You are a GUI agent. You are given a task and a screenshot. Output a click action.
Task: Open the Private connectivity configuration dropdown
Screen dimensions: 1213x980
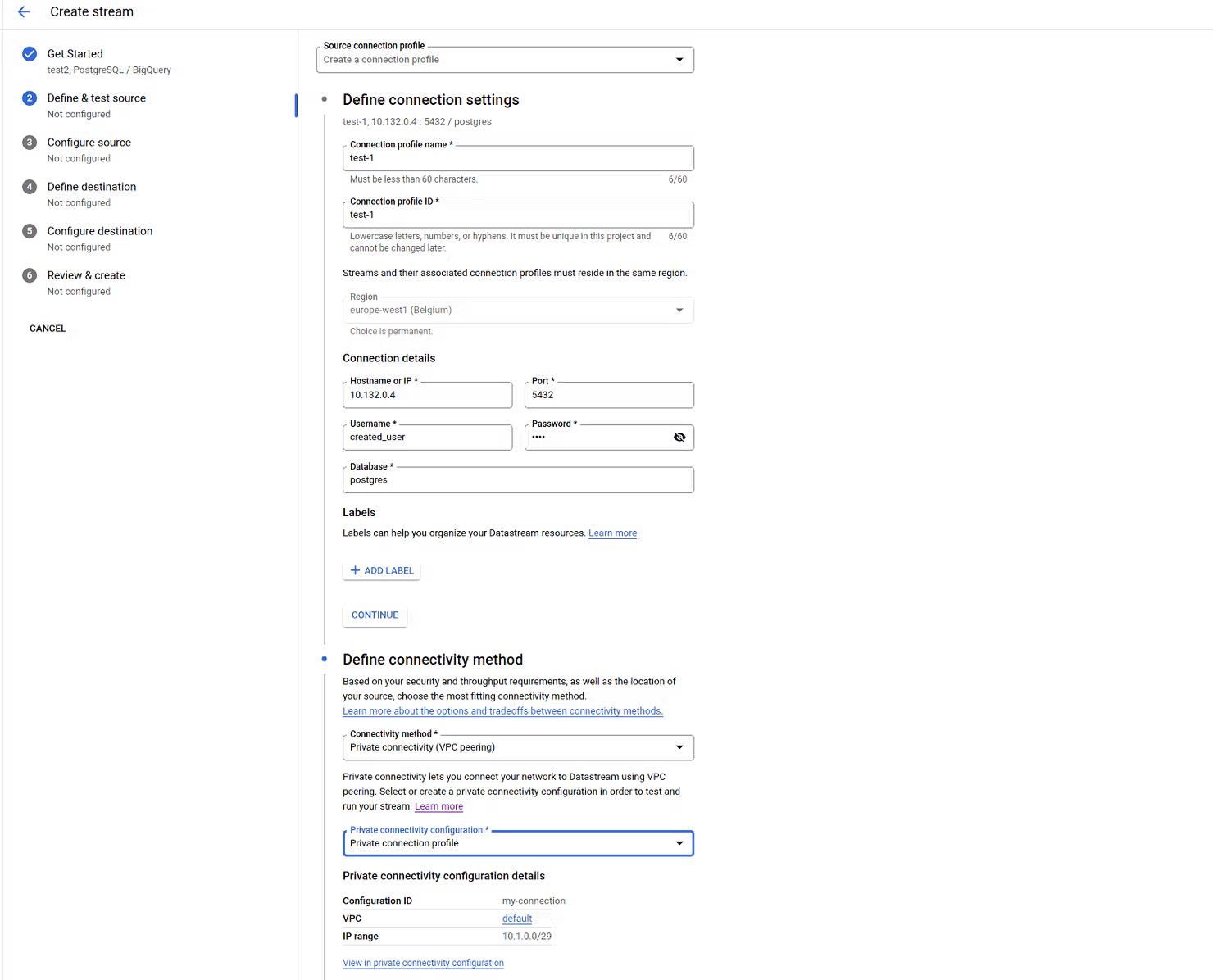679,844
